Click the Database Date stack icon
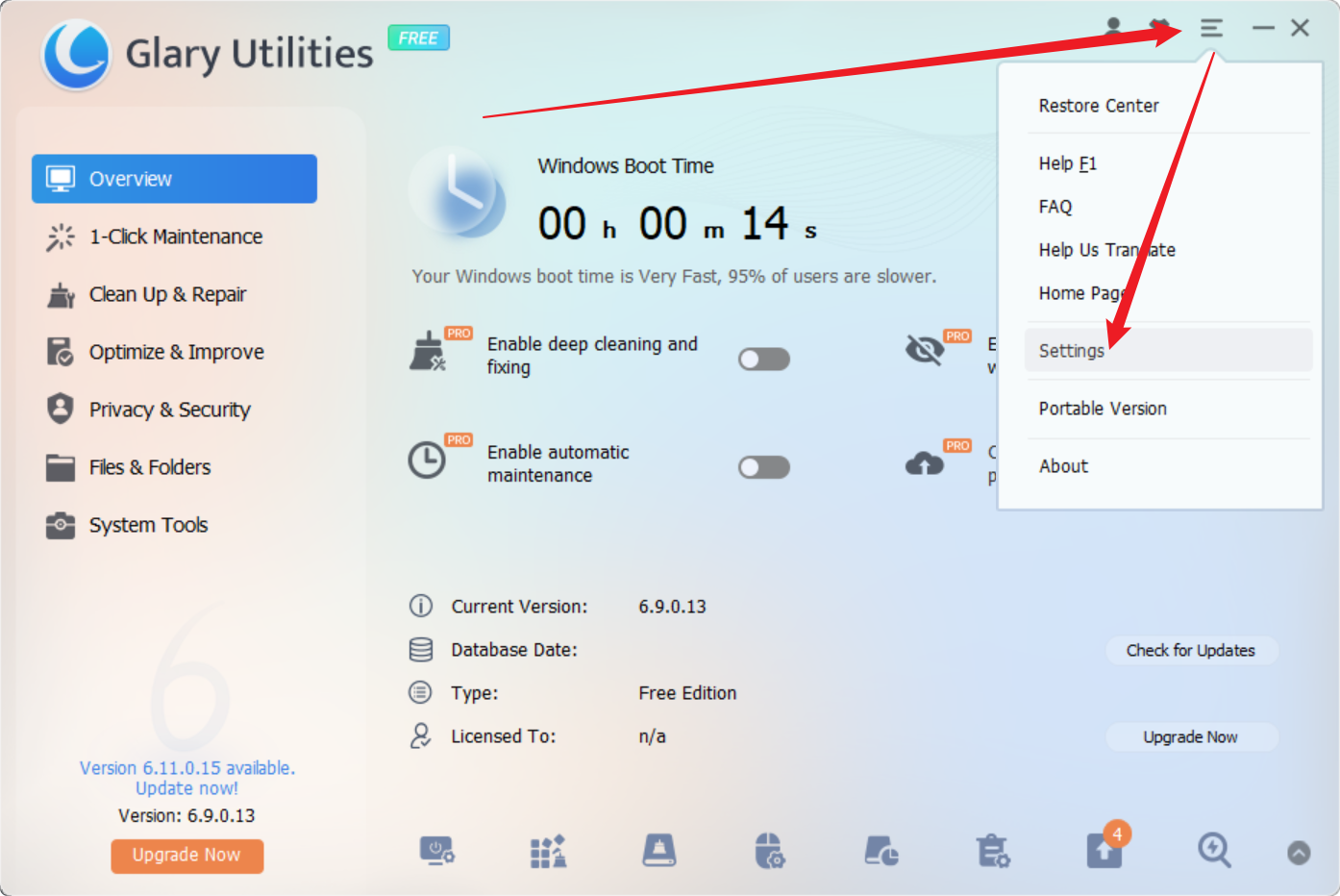This screenshot has width=1340, height=896. pyautogui.click(x=420, y=650)
